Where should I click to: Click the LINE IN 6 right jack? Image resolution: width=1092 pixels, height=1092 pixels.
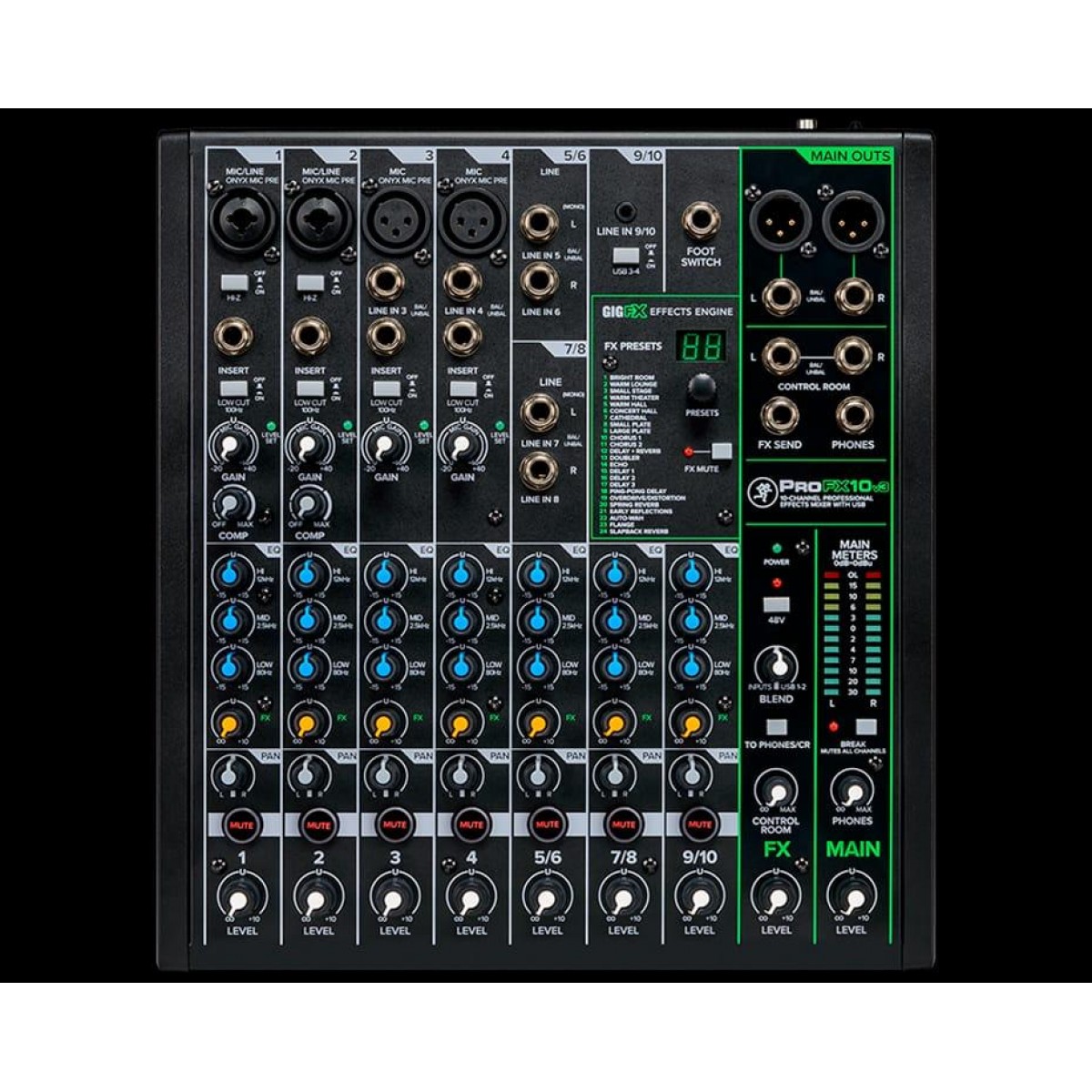click(540, 281)
